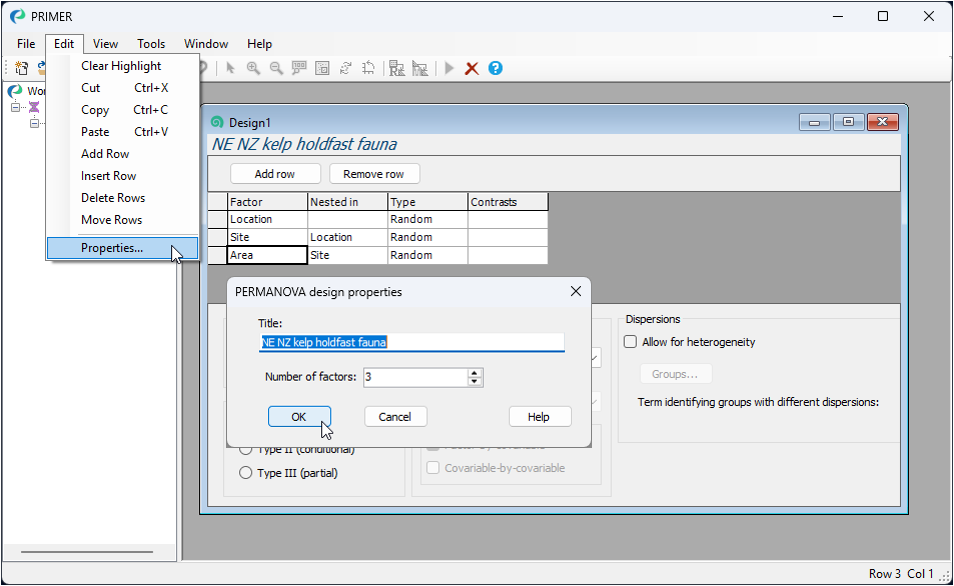Click the green run arrow toolbar icon
954x586 pixels.
(x=449, y=68)
